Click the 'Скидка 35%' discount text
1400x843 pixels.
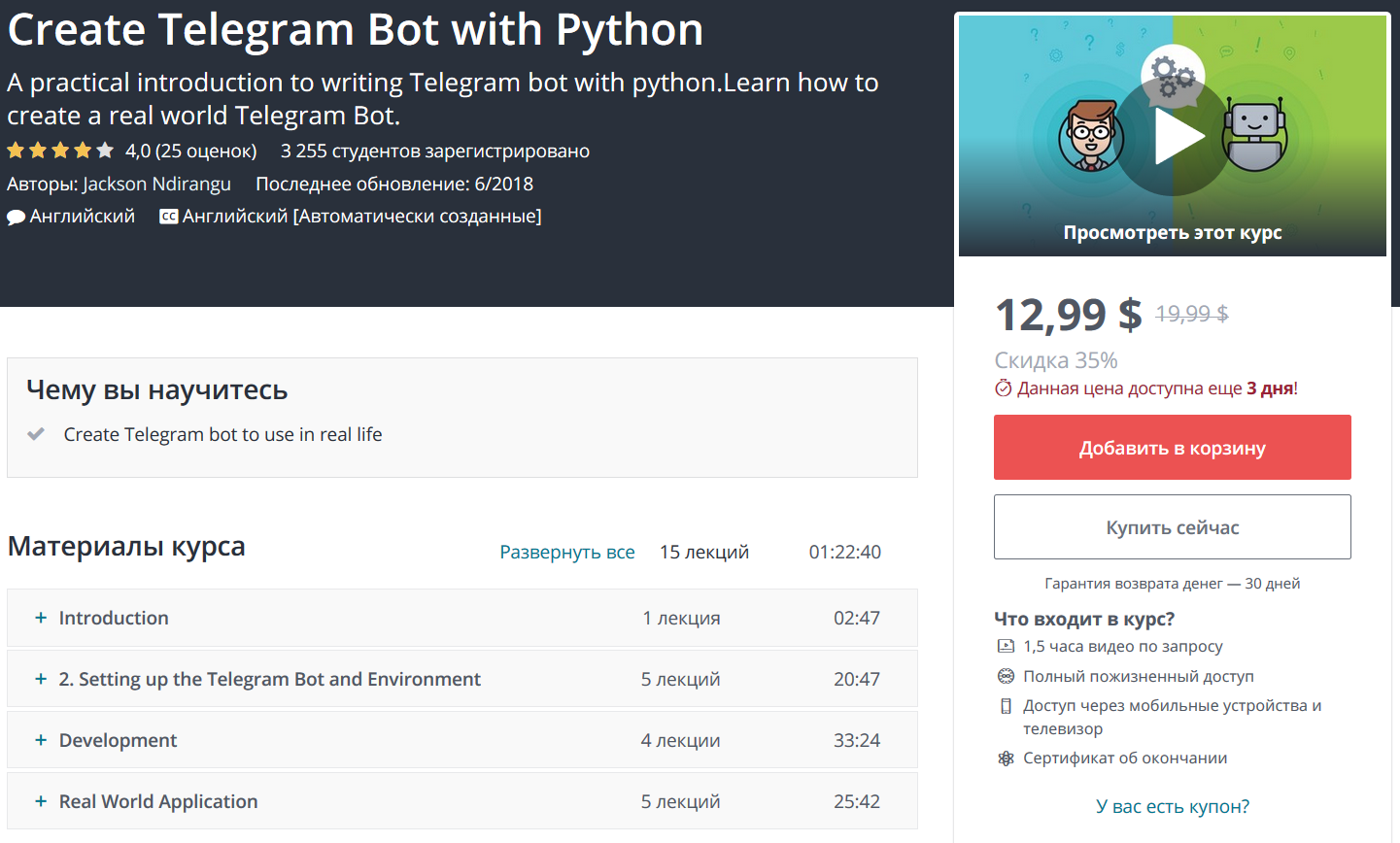[1056, 360]
